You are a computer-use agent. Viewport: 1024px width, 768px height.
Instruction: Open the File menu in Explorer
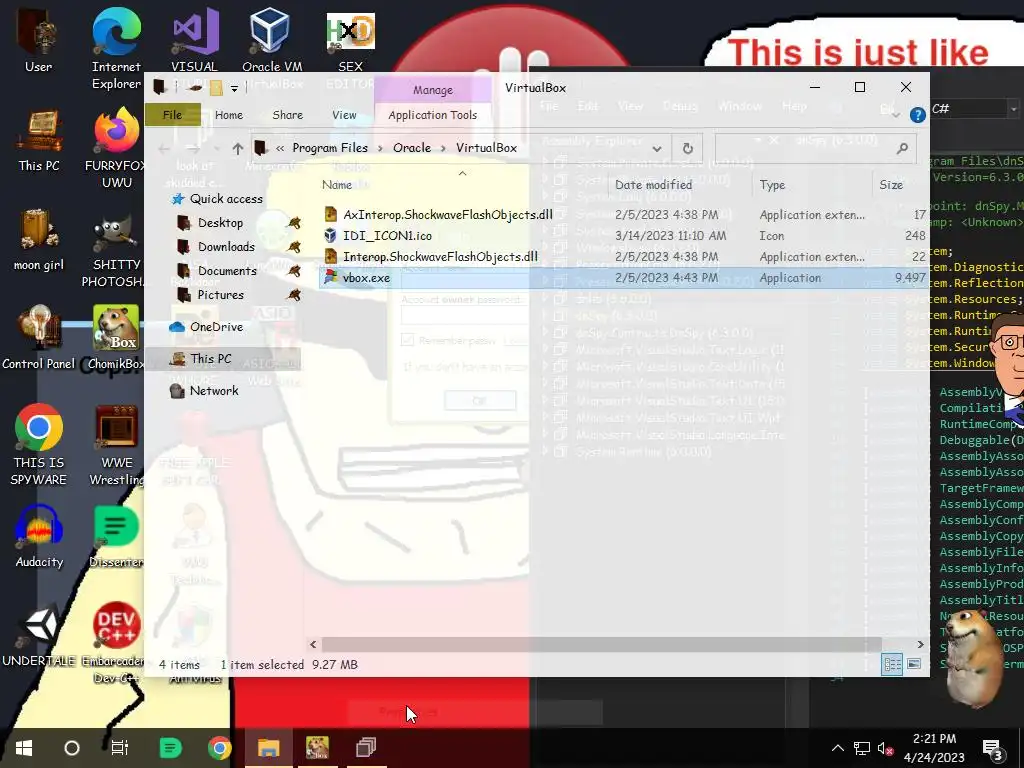coord(172,115)
